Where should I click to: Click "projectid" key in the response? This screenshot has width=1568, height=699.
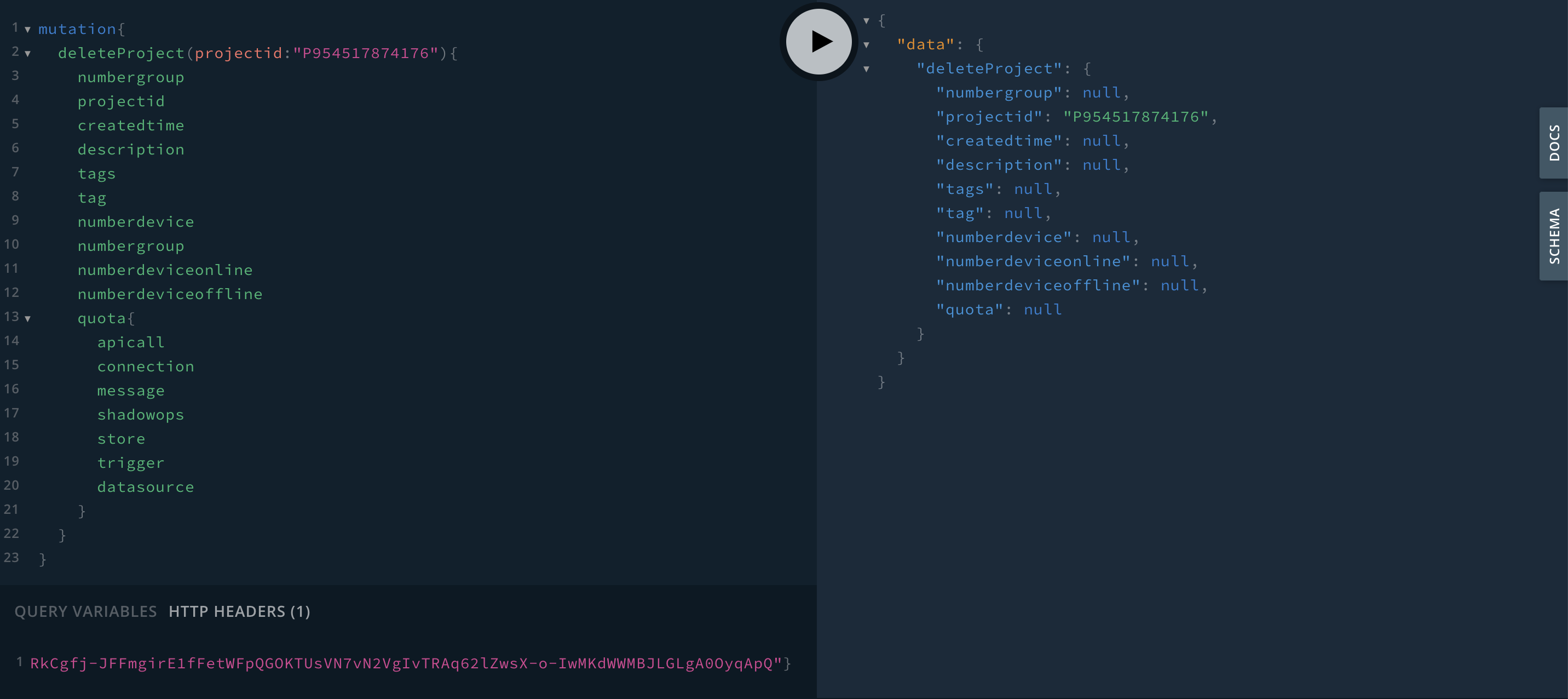[989, 117]
